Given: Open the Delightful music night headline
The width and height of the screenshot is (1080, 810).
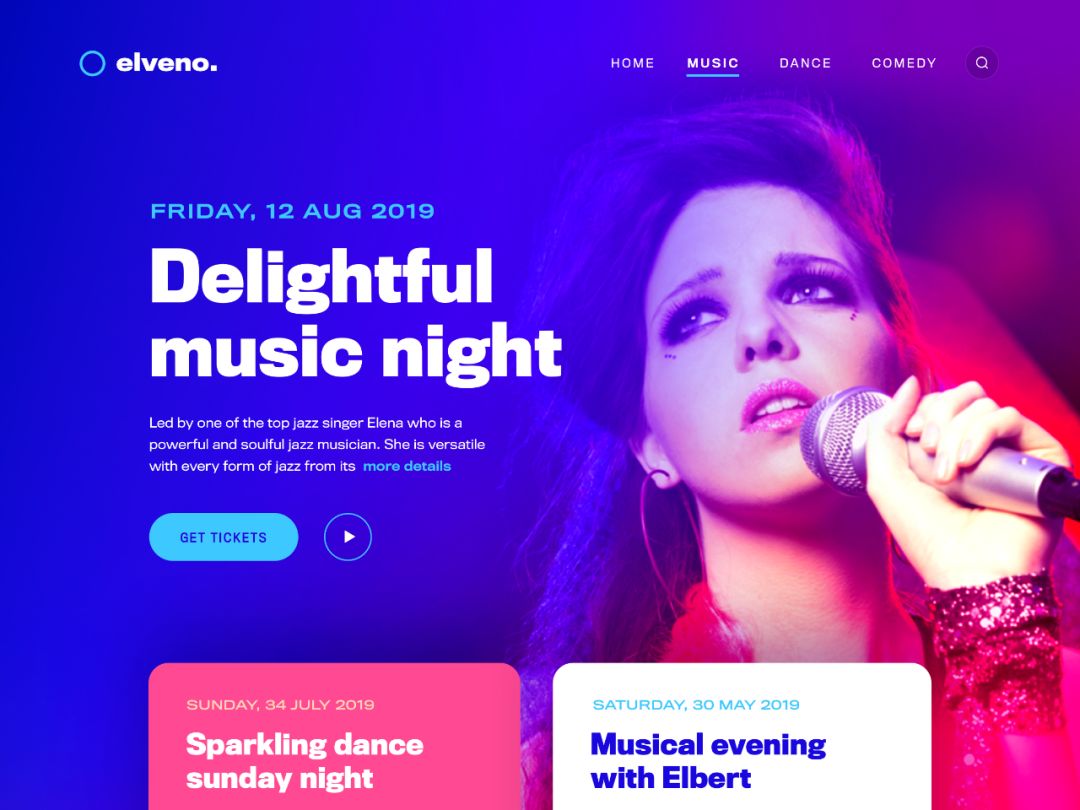Looking at the screenshot, I should point(355,313).
